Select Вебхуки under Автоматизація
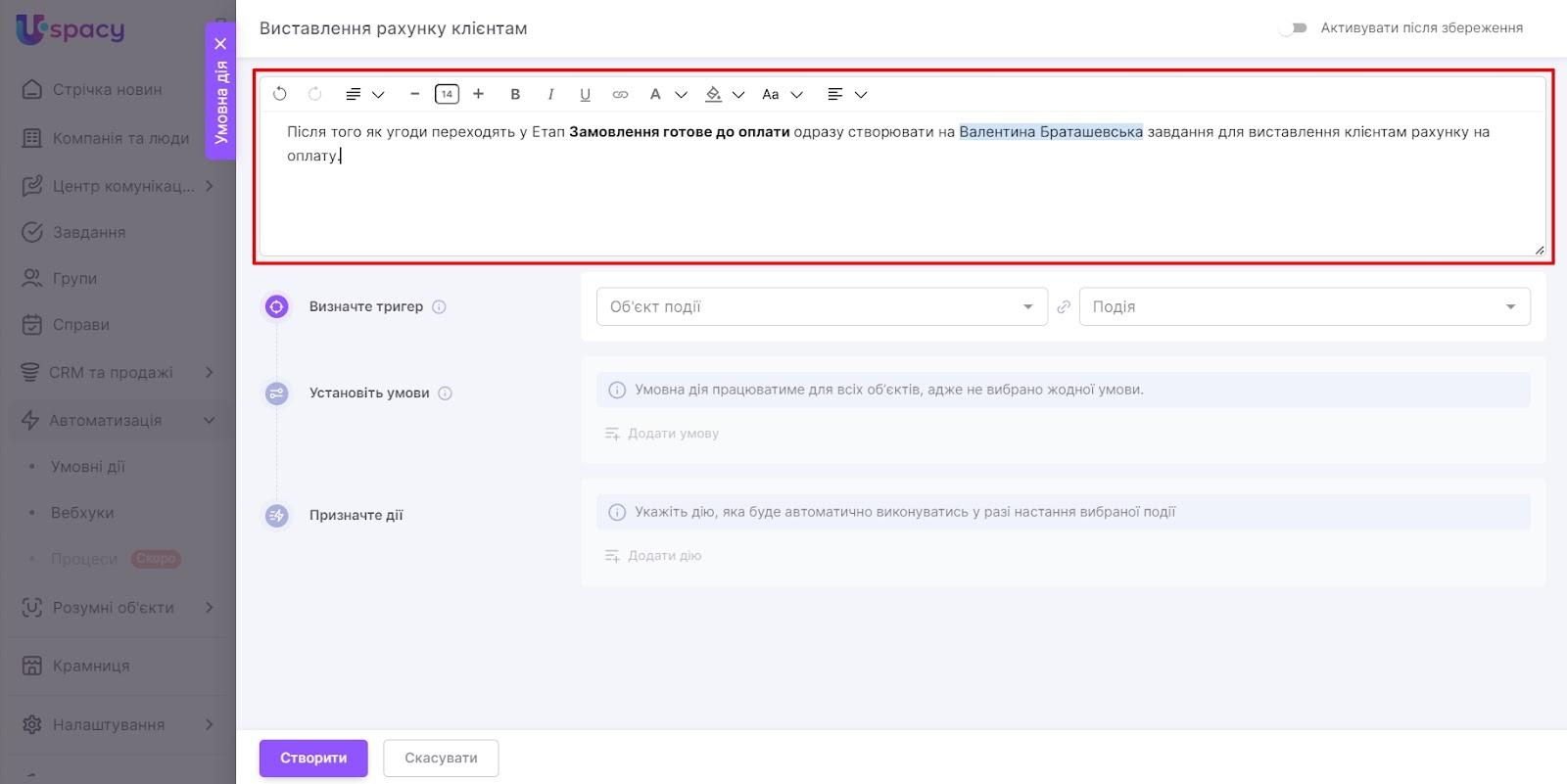Screen dimensions: 1567x784 [x=82, y=513]
